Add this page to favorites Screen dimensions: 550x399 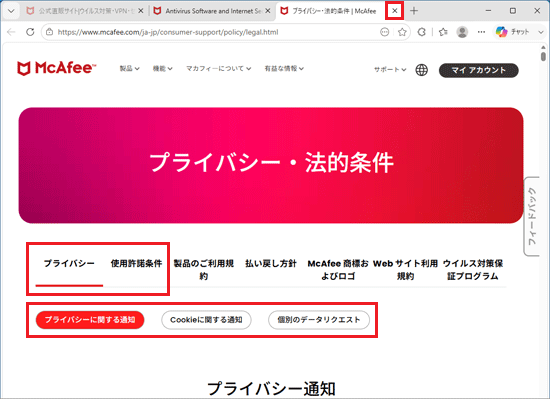pos(402,32)
